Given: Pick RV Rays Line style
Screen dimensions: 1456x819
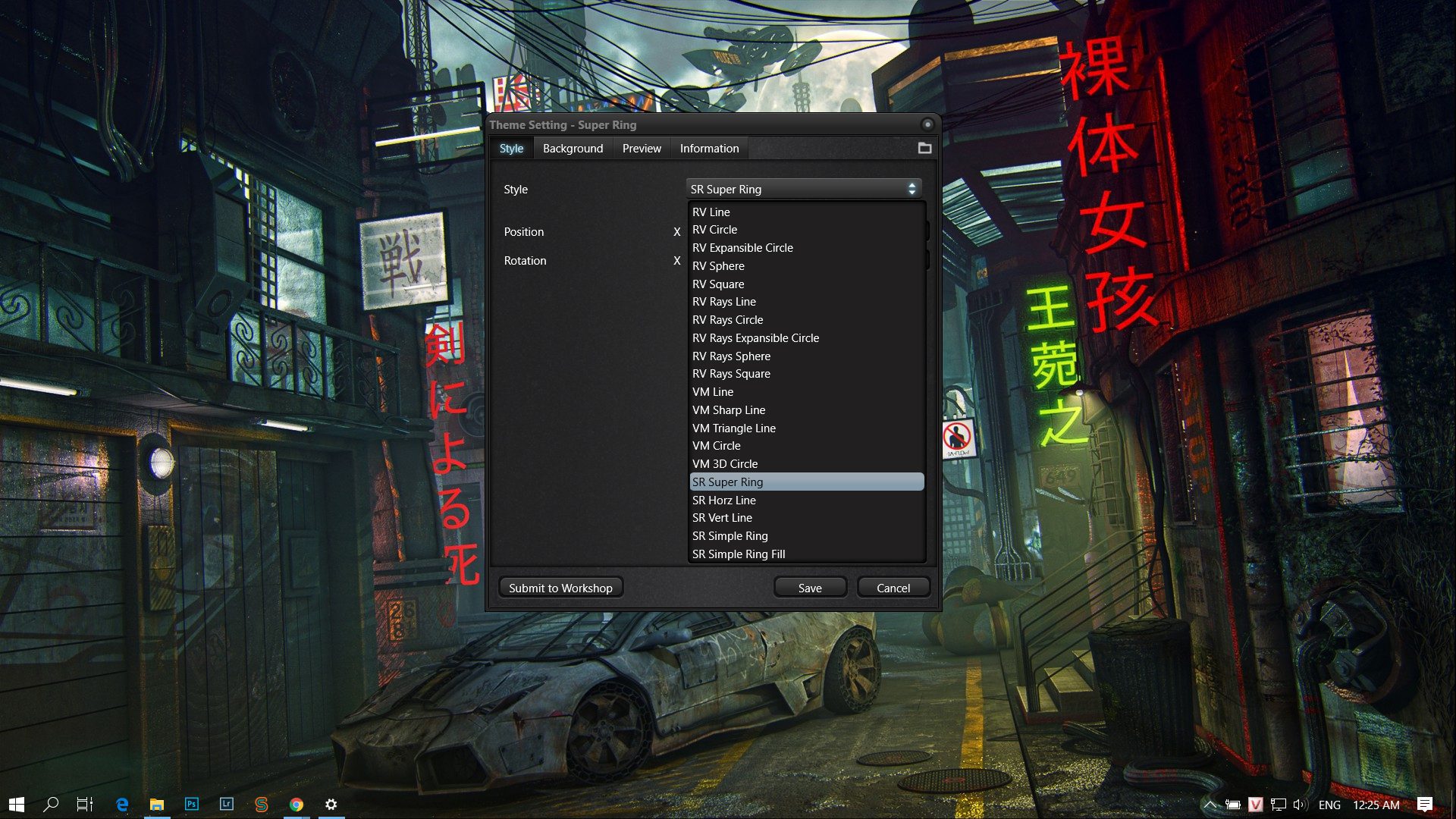Looking at the screenshot, I should point(807,302).
